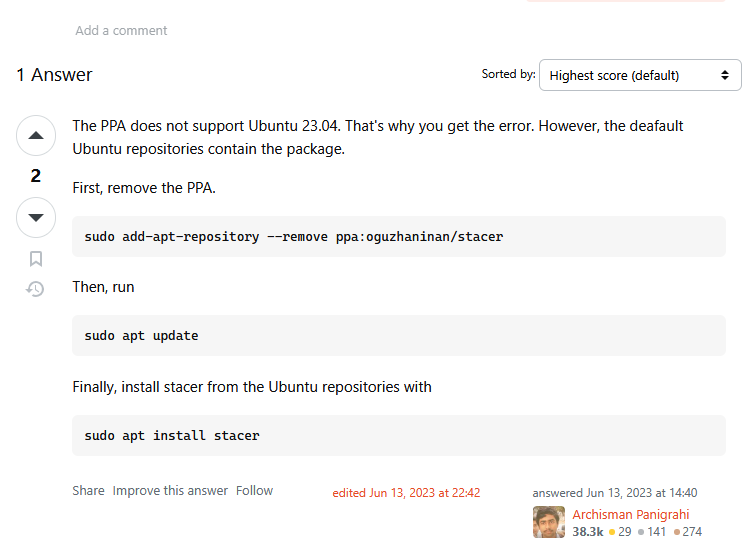The width and height of the screenshot is (755, 546).
Task: Open the Sorted by dropdown
Action: pyautogui.click(x=640, y=75)
